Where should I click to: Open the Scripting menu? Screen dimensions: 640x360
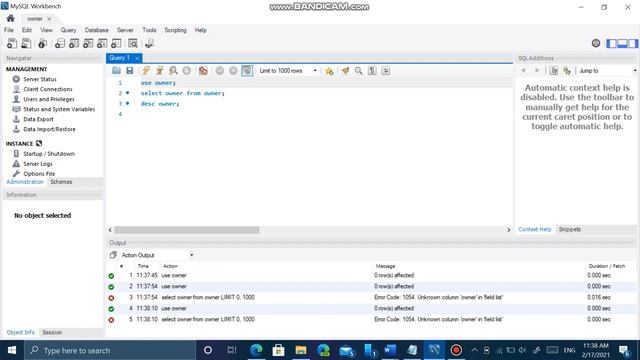tap(175, 30)
